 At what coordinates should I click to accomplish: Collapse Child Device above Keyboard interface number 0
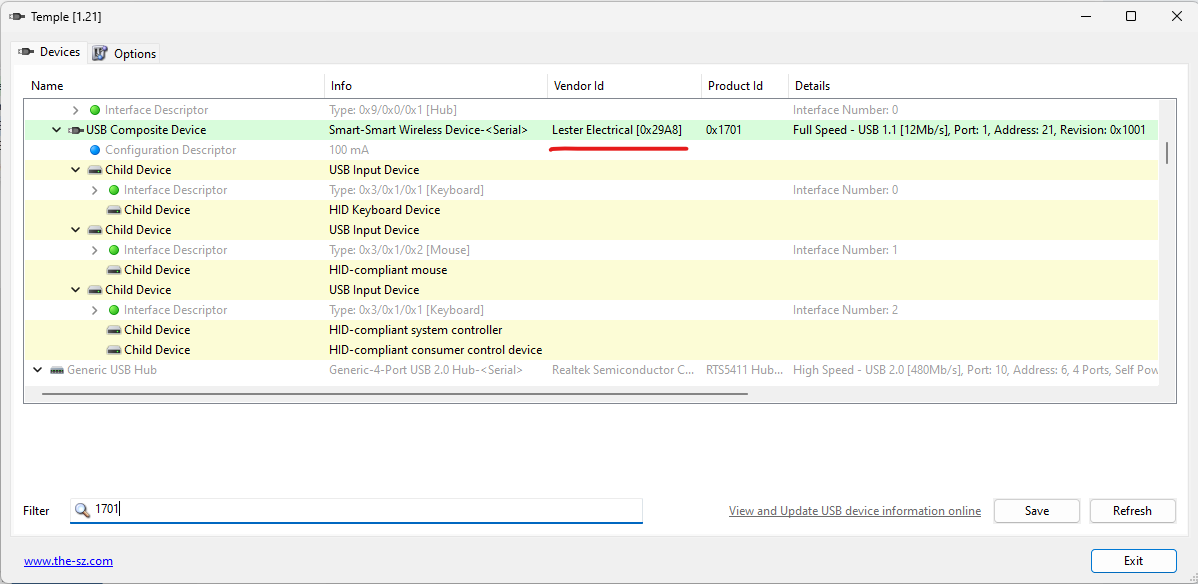[x=76, y=170]
